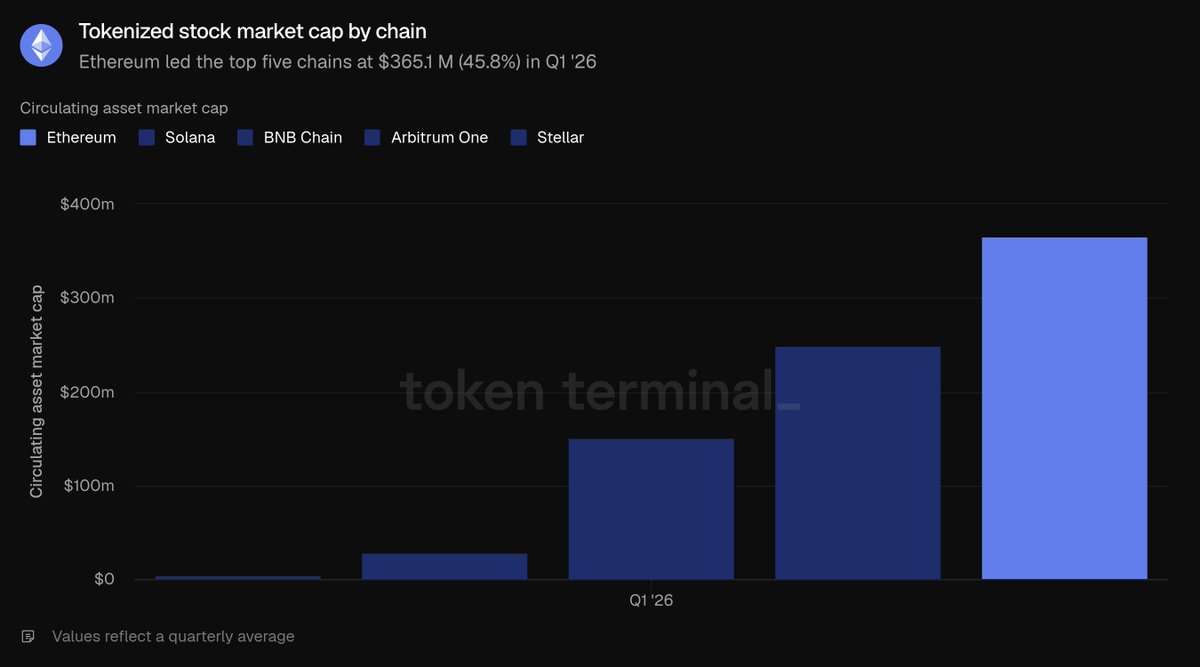Select the Stellar legend label

click(x=560, y=138)
